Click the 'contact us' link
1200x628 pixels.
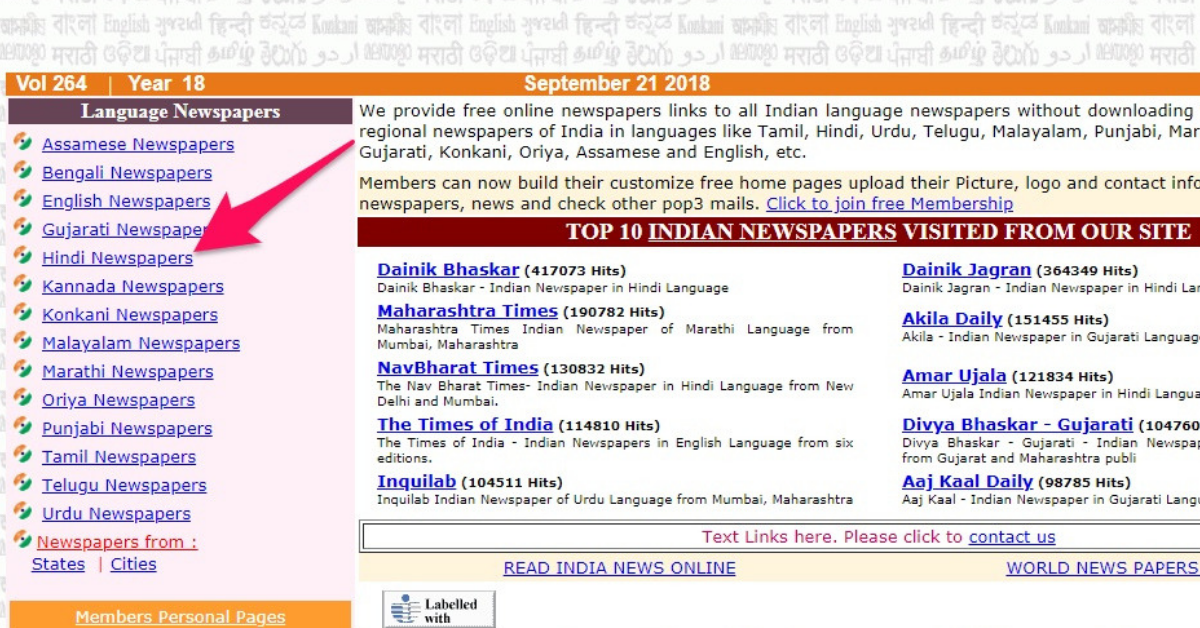point(1012,537)
